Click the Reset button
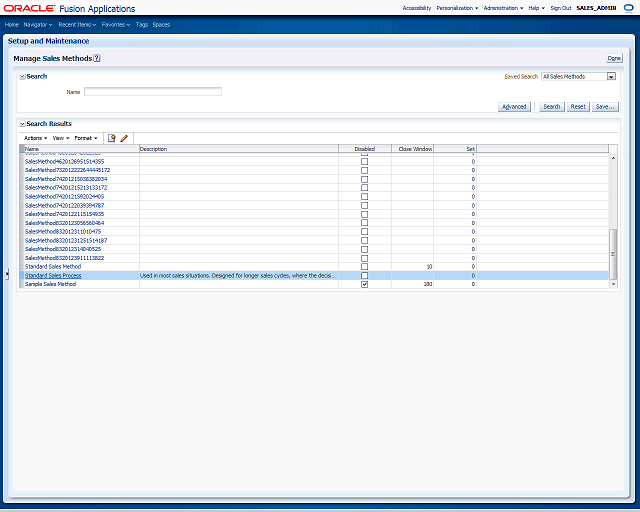640x512 pixels. 578,107
